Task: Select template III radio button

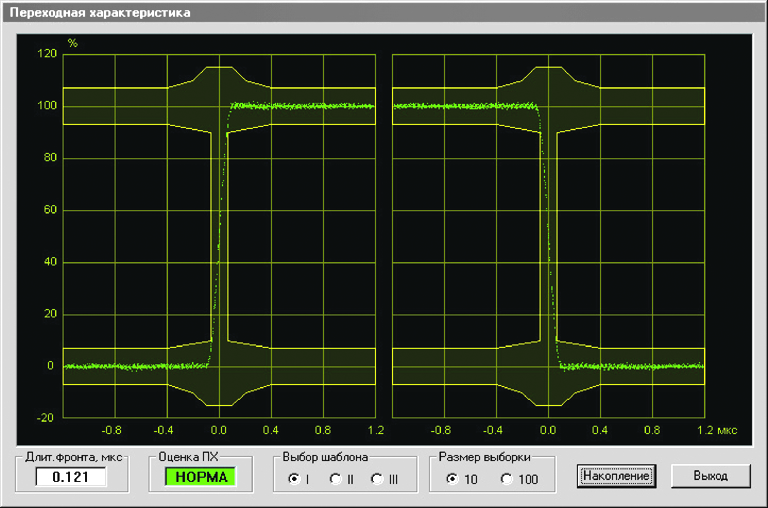Action: point(377,479)
